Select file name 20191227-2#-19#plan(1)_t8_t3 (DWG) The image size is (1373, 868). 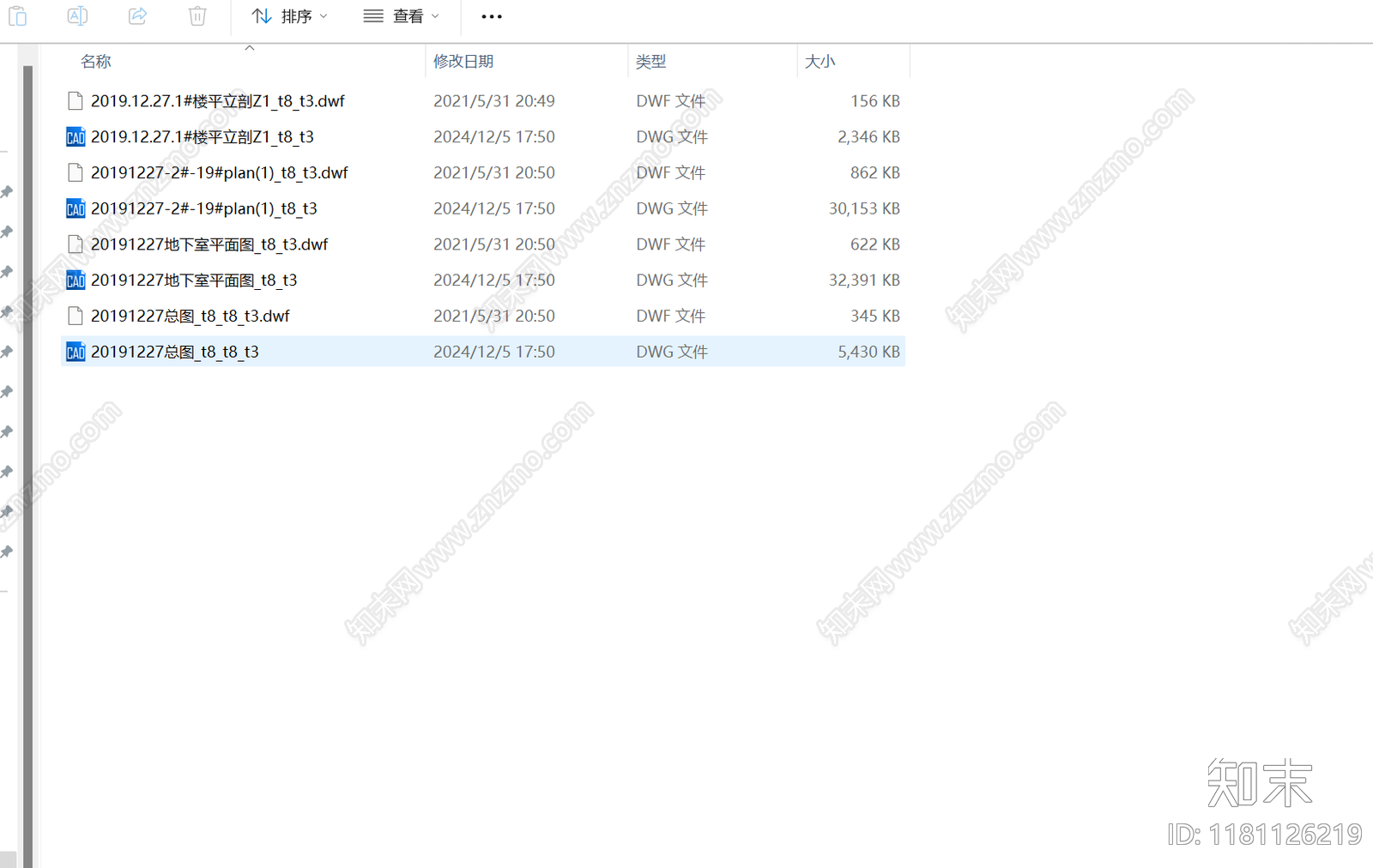pos(204,208)
